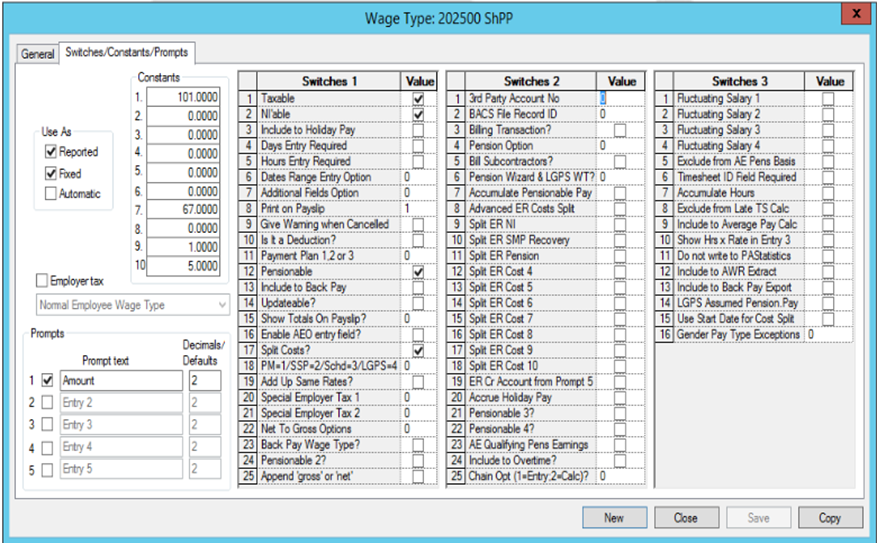The height and width of the screenshot is (543, 877).
Task: Toggle the Split Costs? checkbox
Action: (418, 351)
